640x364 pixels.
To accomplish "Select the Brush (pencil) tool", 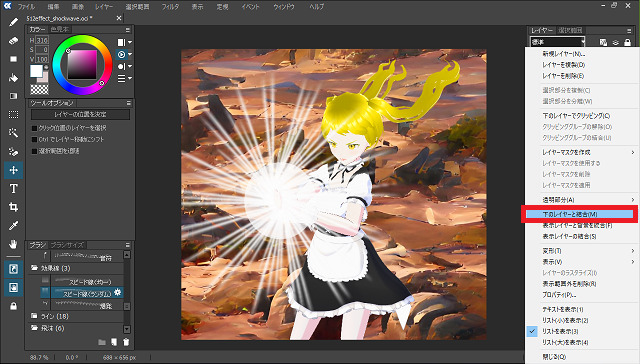I will 13,22.
